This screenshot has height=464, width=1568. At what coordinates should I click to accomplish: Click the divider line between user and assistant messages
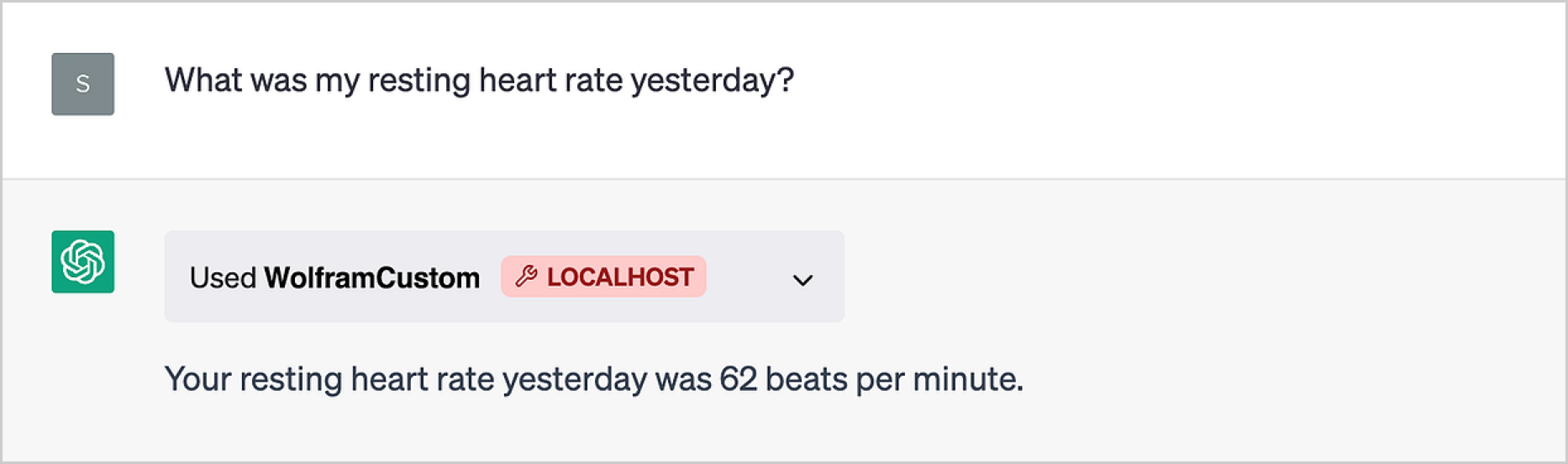(x=784, y=178)
